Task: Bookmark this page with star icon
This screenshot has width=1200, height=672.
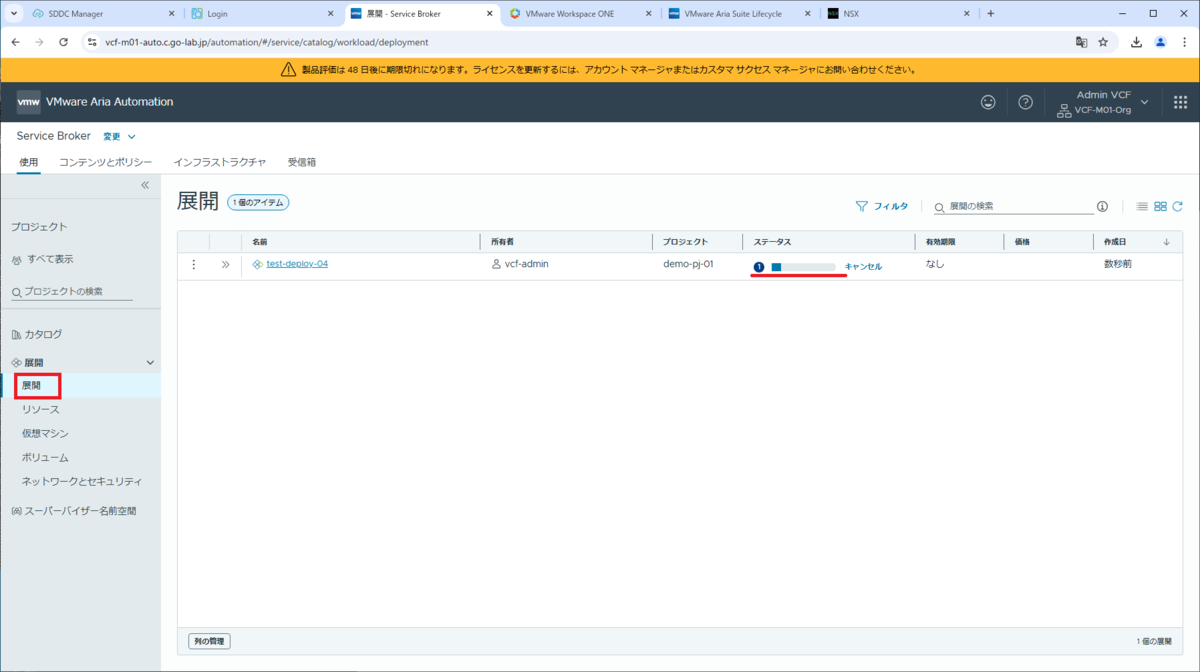Action: [x=1103, y=42]
